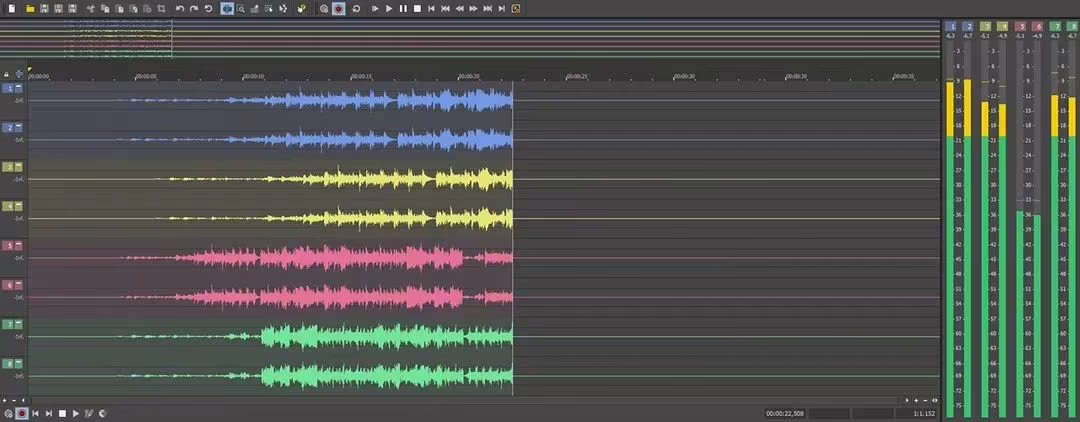
Task: Select the Pencil tool
Action: (x=254, y=8)
